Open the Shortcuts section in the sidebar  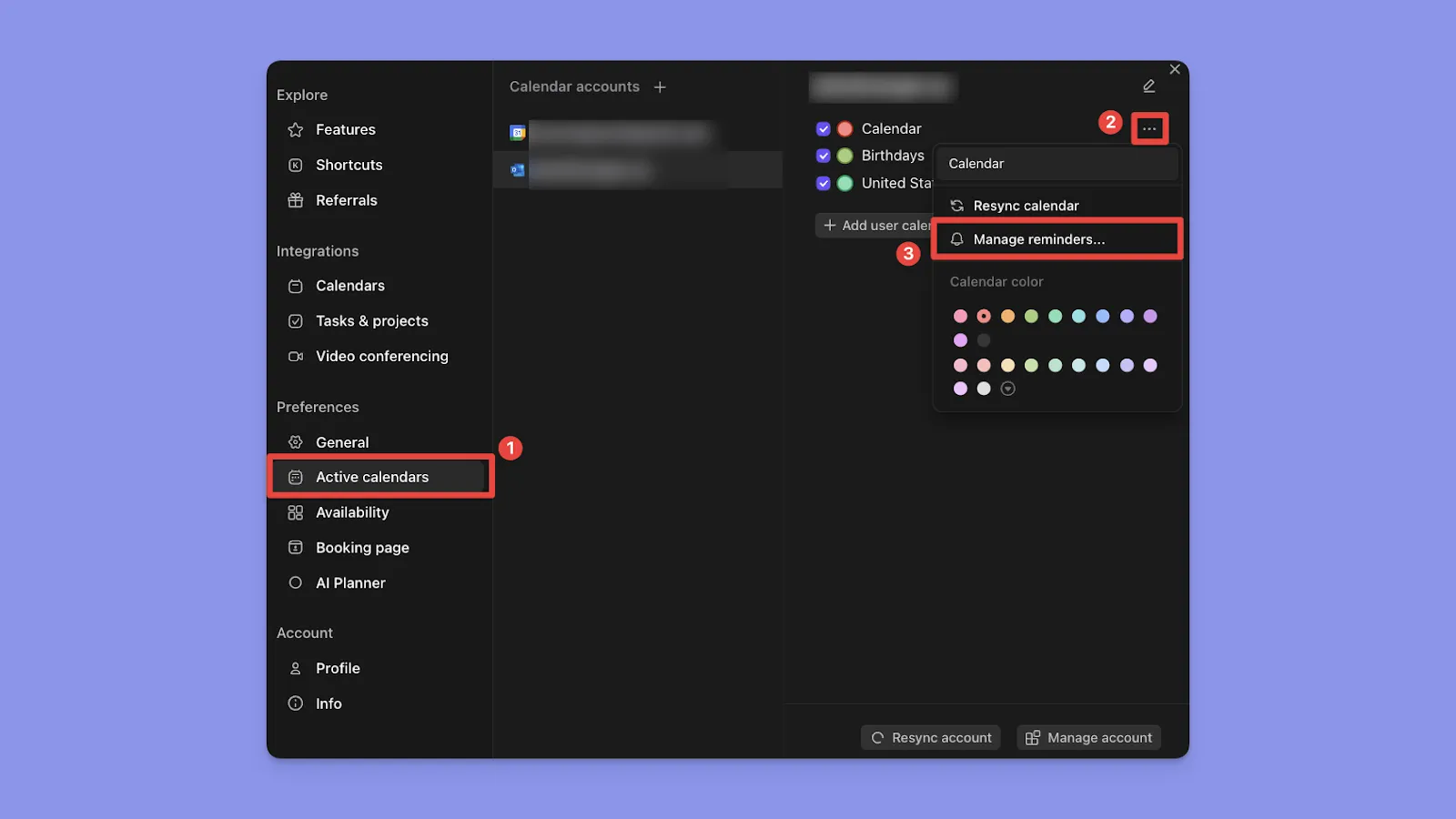pos(349,165)
